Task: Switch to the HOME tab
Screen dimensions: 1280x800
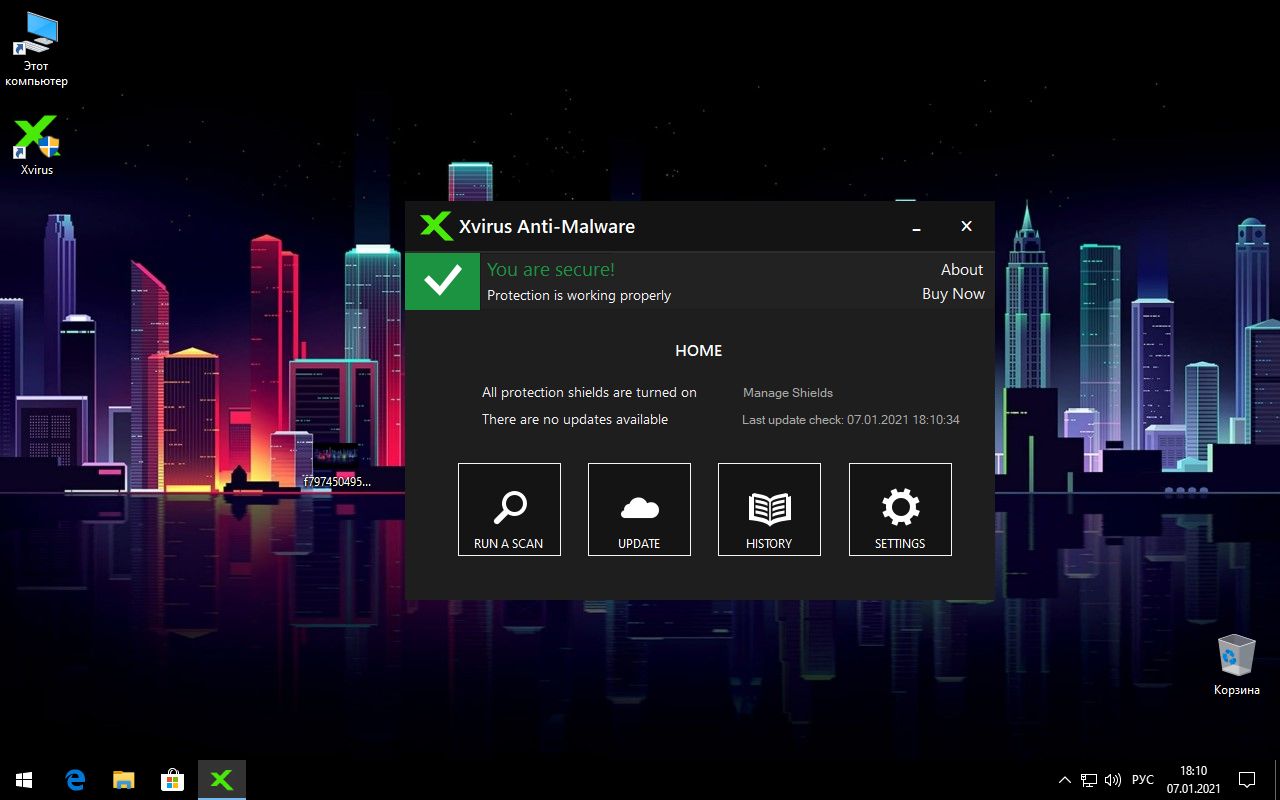Action: (x=698, y=350)
